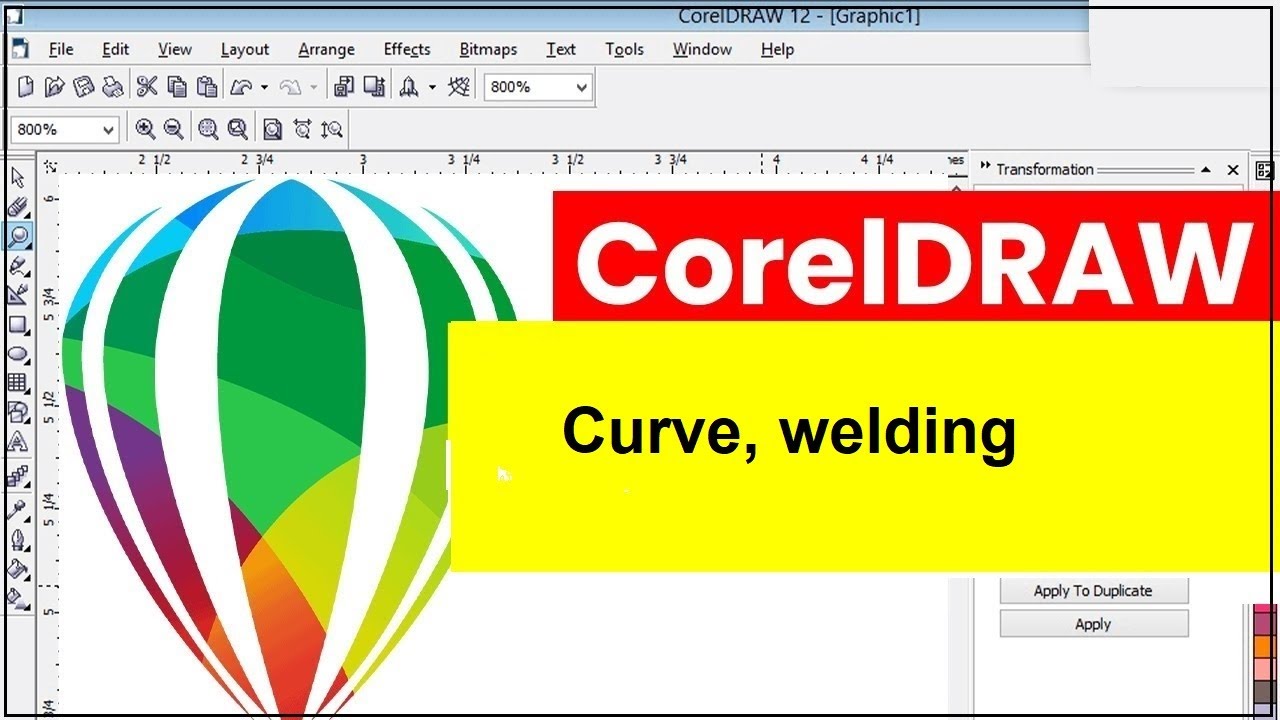Image resolution: width=1280 pixels, height=720 pixels.
Task: Click the New document icon
Action: 26,87
